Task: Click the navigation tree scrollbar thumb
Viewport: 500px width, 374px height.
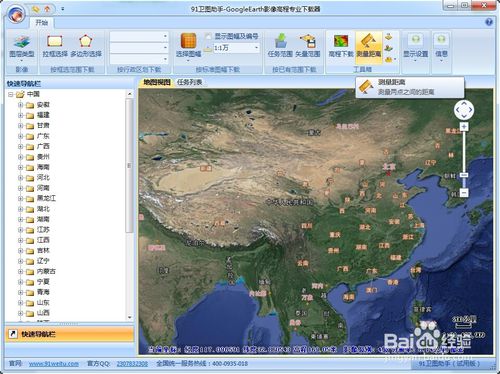Action: (129, 165)
